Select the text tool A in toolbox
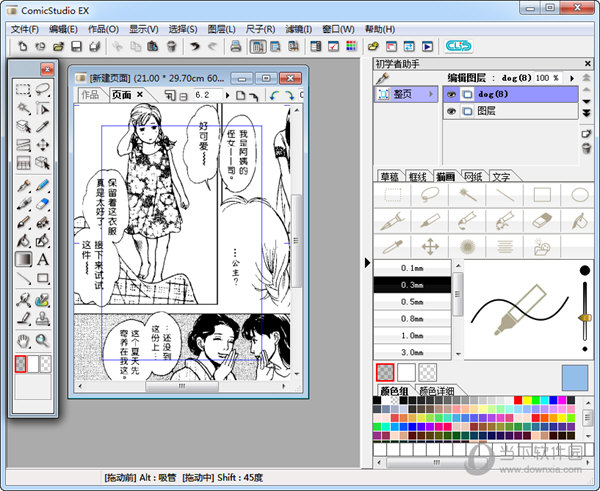600x491 pixels. (x=43, y=259)
